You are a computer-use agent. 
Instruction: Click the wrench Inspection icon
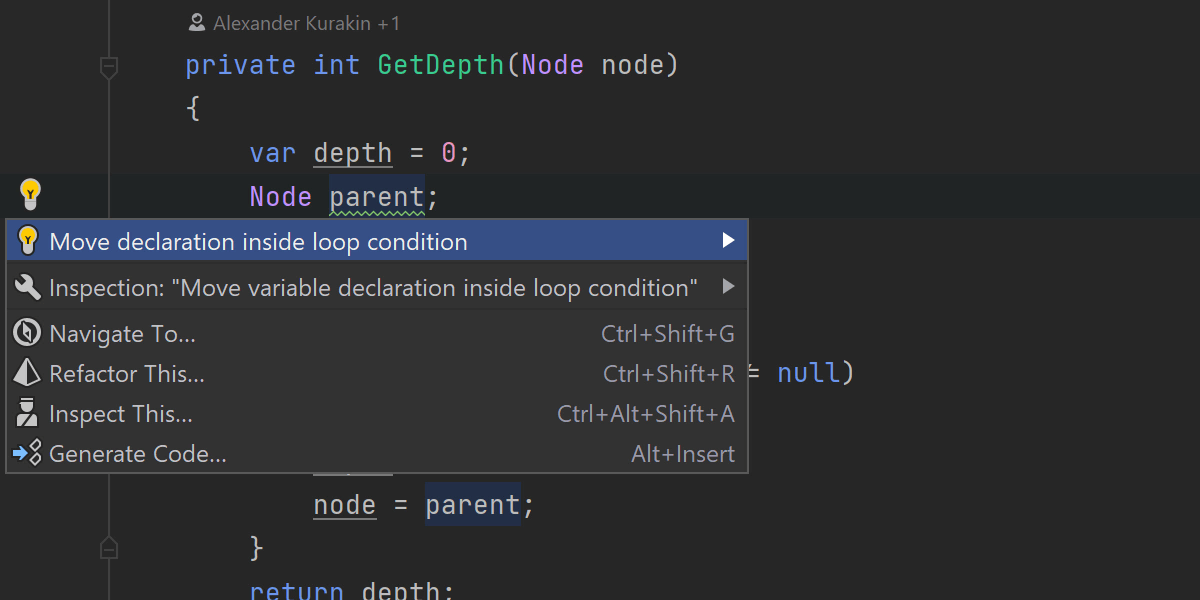(28, 288)
